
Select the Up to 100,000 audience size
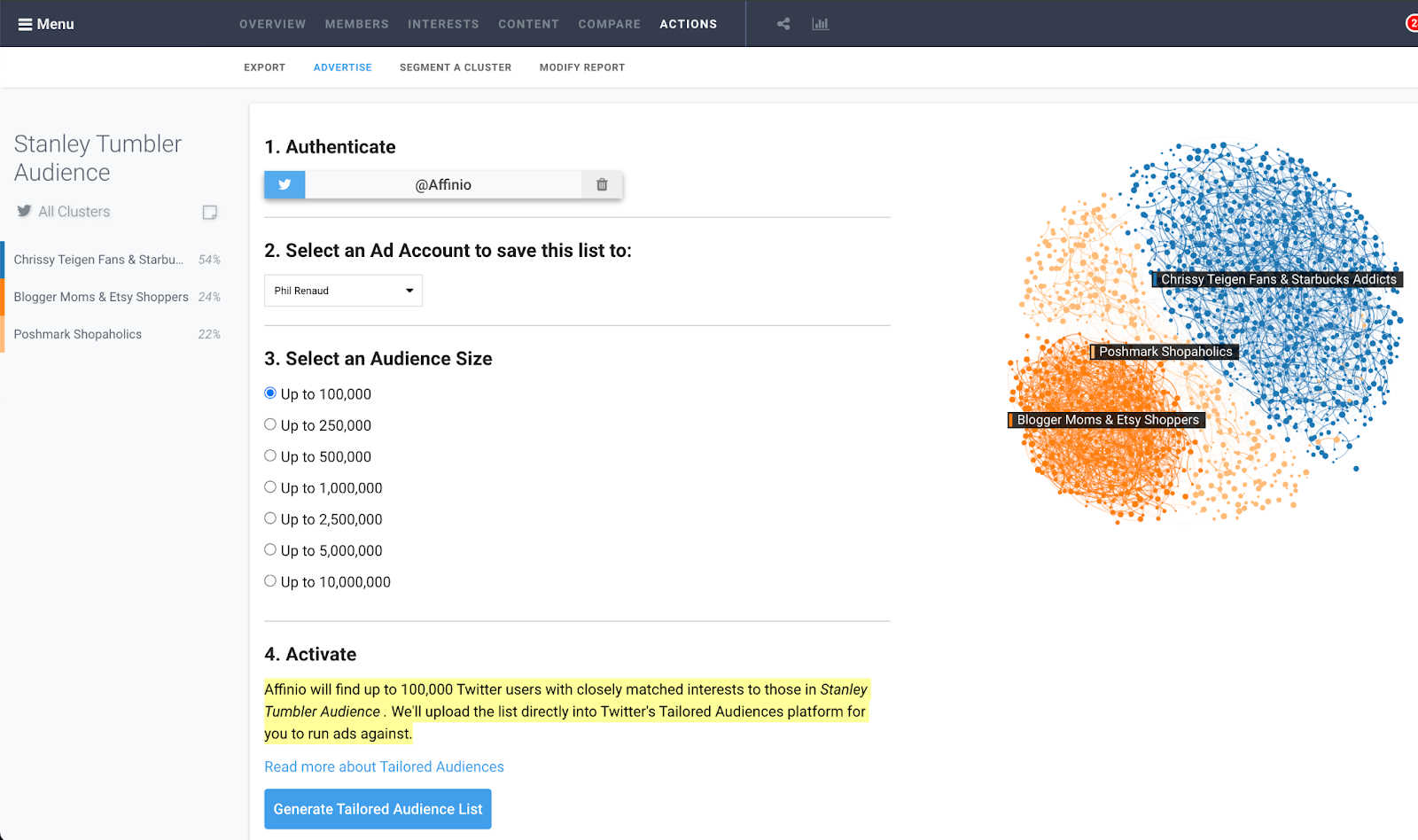point(270,393)
